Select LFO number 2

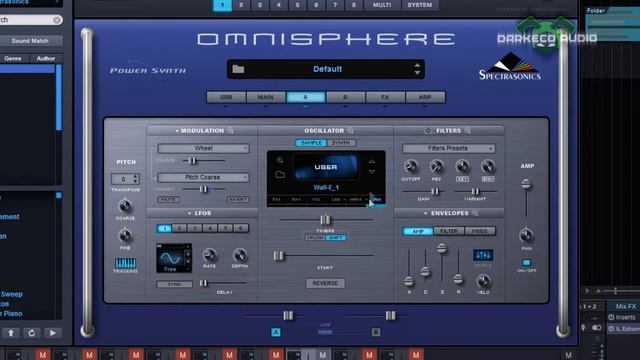[x=180, y=228]
